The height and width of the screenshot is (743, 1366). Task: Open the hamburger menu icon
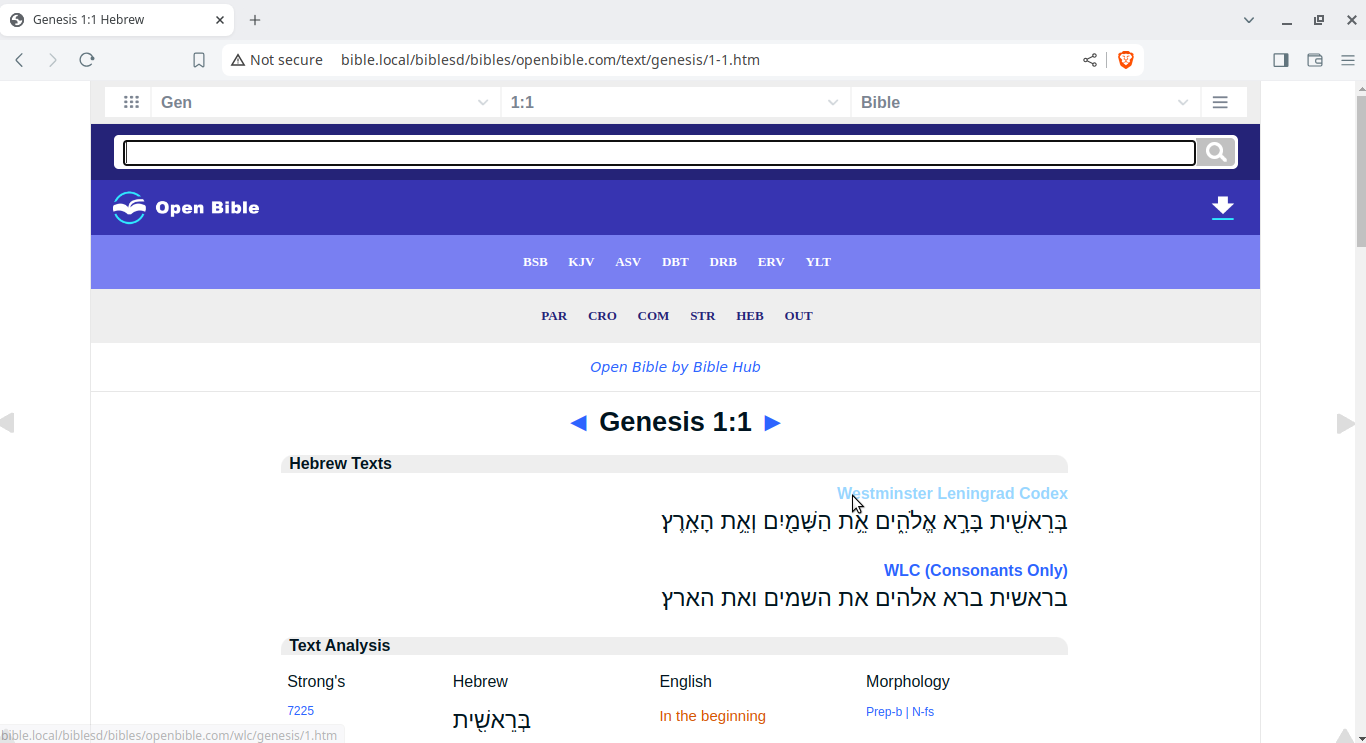point(1220,102)
